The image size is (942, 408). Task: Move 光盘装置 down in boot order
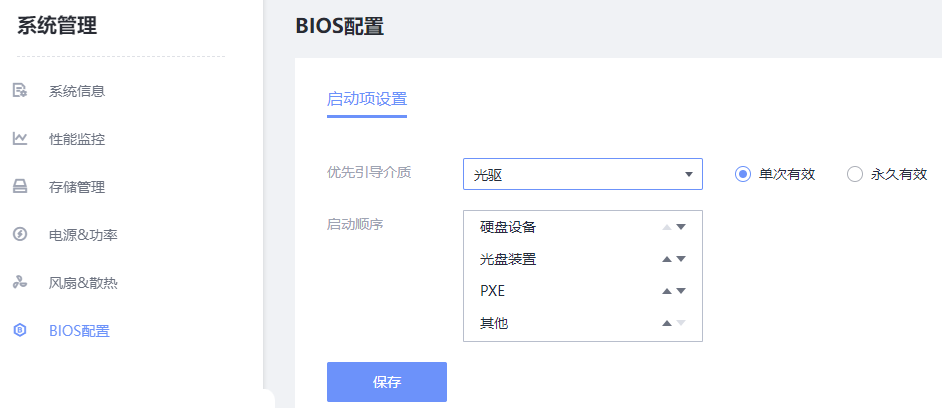click(681, 259)
